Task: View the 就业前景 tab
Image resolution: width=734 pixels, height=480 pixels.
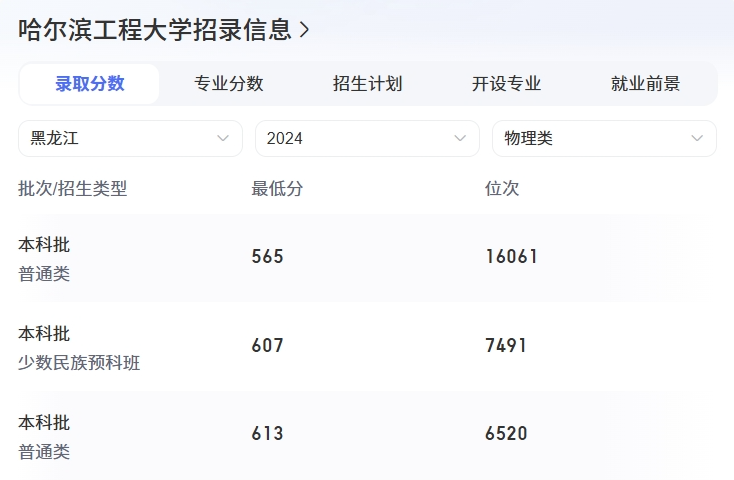Action: tap(646, 84)
